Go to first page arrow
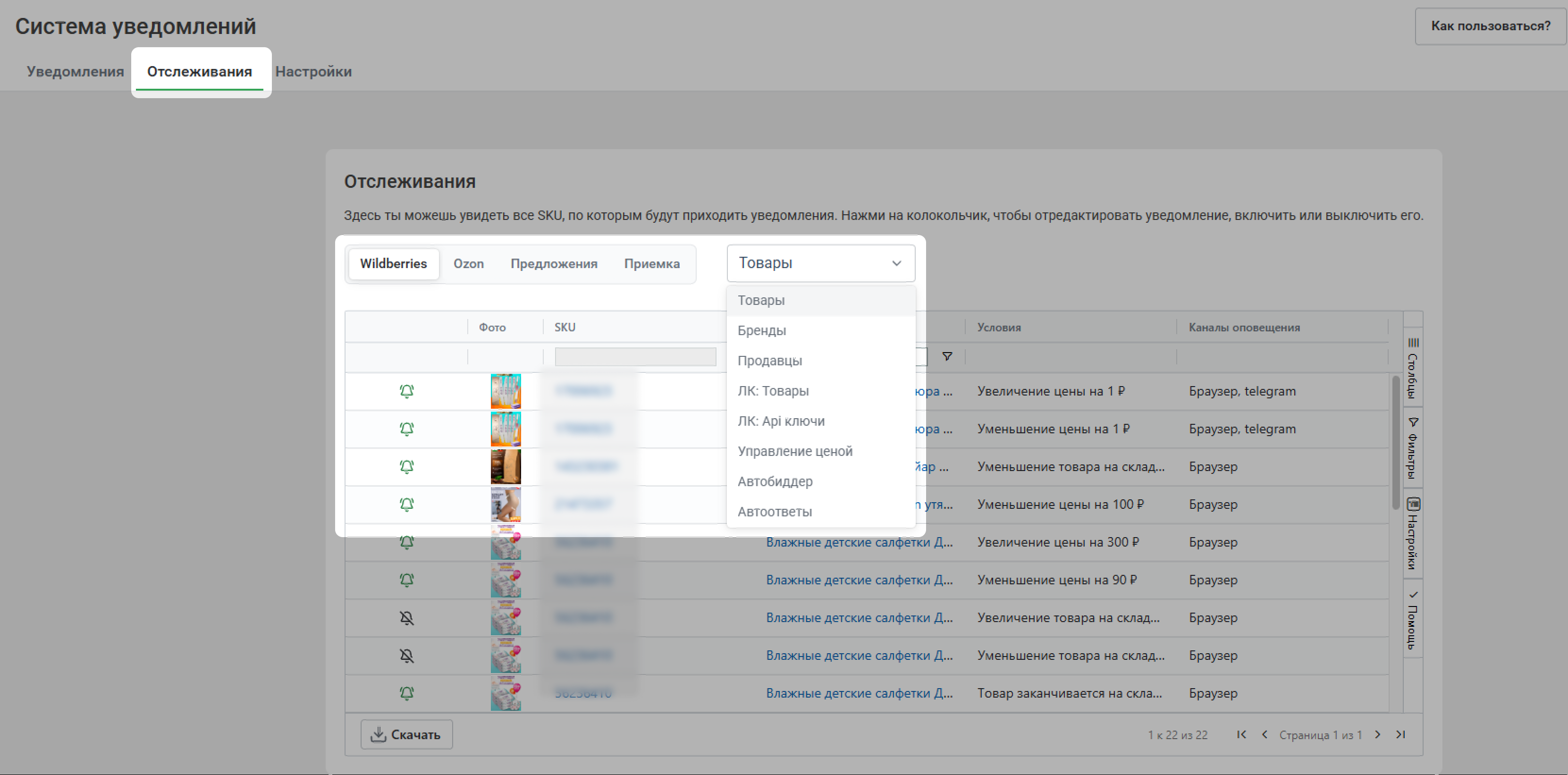1568x775 pixels. point(1242,735)
